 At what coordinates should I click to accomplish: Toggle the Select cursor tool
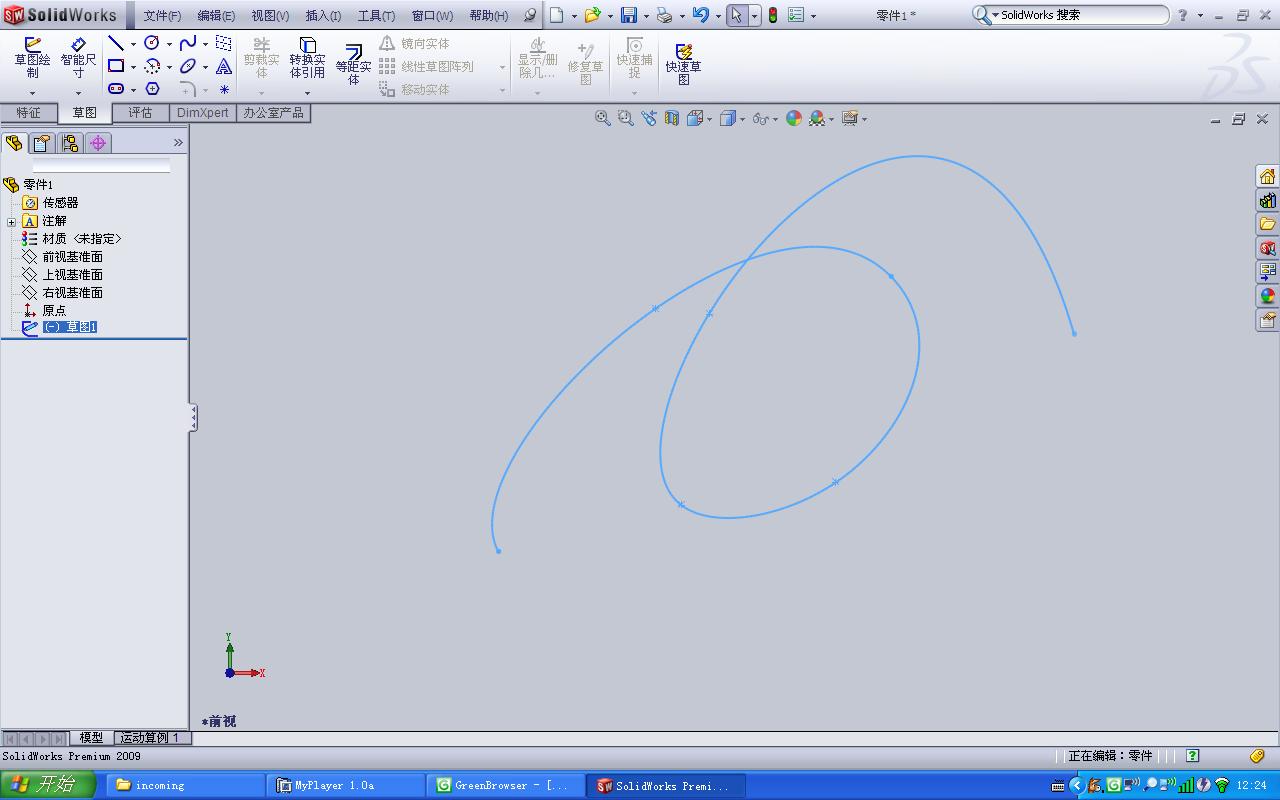coord(737,15)
